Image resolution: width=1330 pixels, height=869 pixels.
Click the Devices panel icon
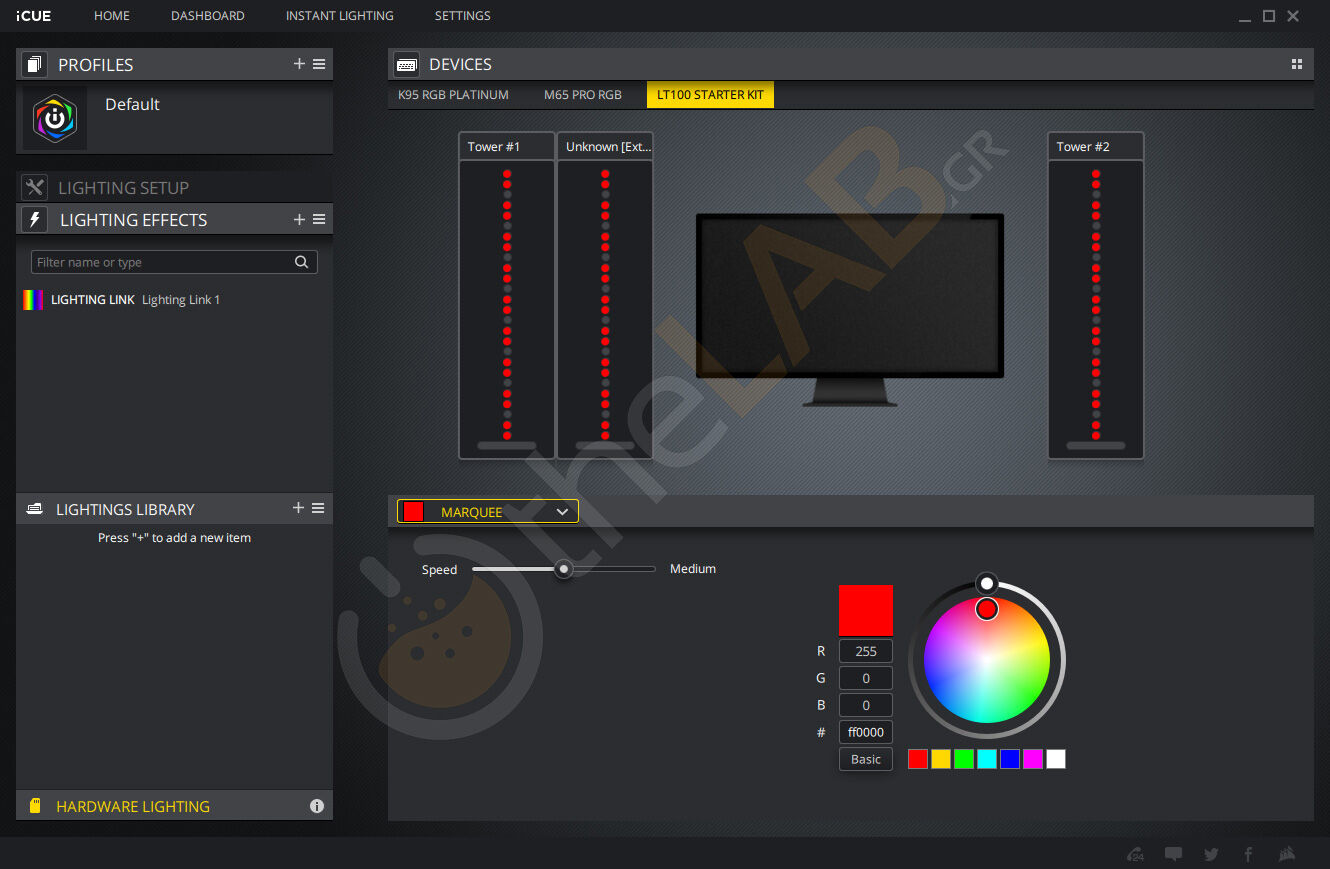(406, 63)
